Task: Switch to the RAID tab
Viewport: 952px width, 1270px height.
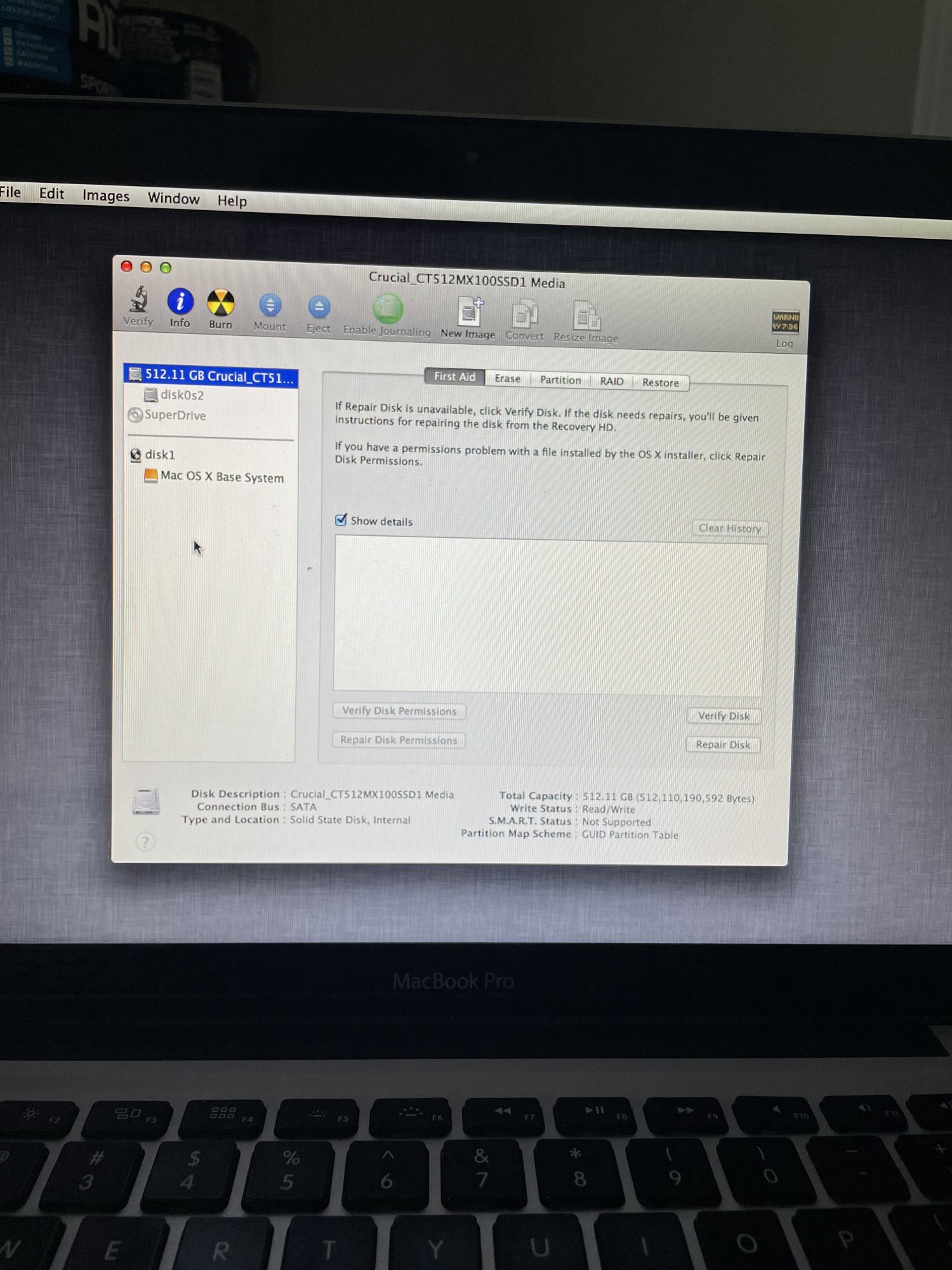Action: point(612,381)
